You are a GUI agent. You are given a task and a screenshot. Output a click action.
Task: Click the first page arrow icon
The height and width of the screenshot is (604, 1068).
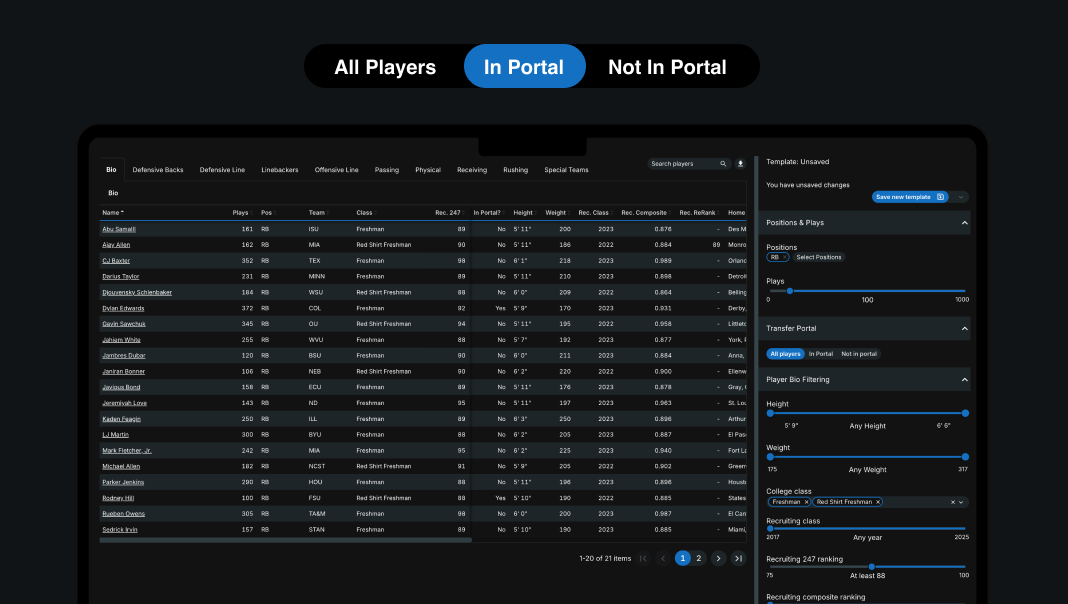tap(644, 558)
